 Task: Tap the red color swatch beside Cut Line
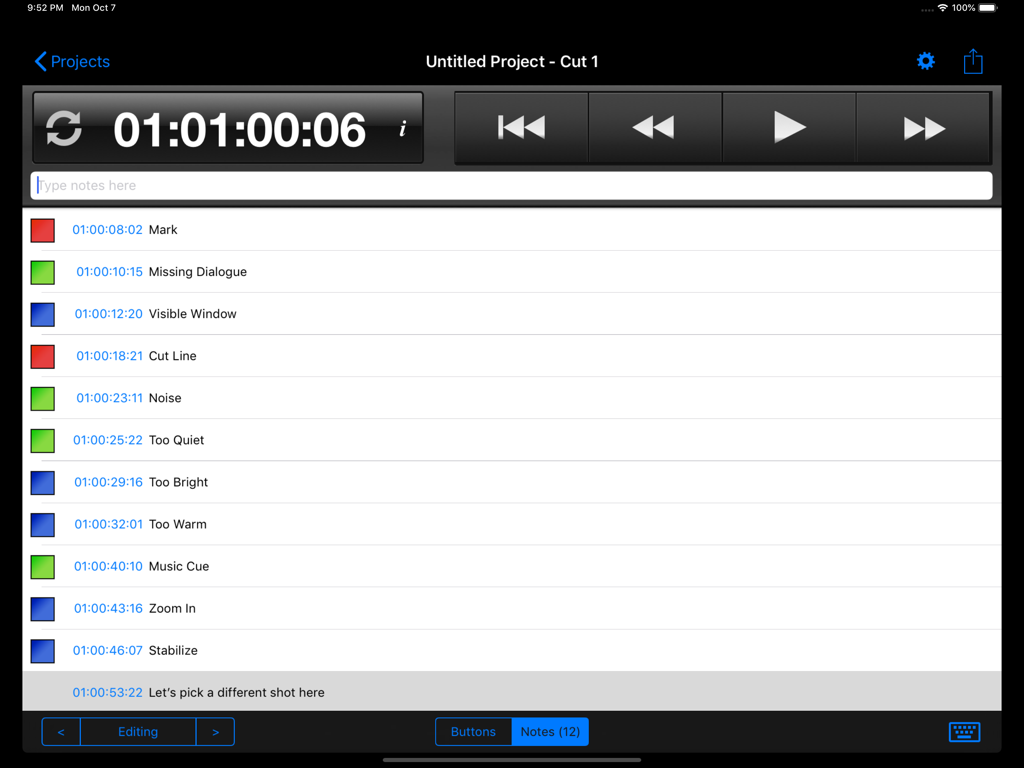tap(42, 356)
